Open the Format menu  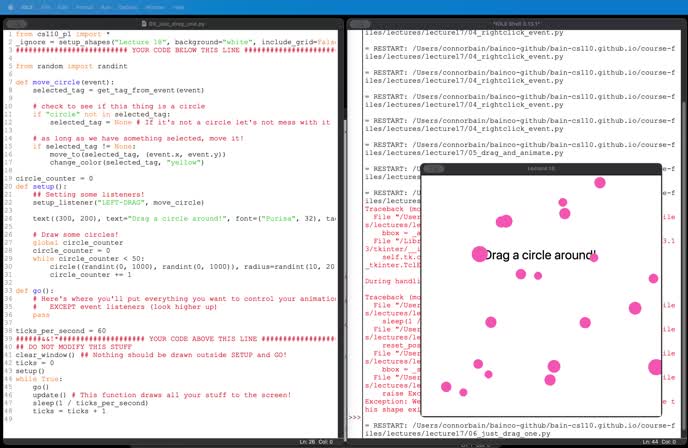pyautogui.click(x=84, y=7)
